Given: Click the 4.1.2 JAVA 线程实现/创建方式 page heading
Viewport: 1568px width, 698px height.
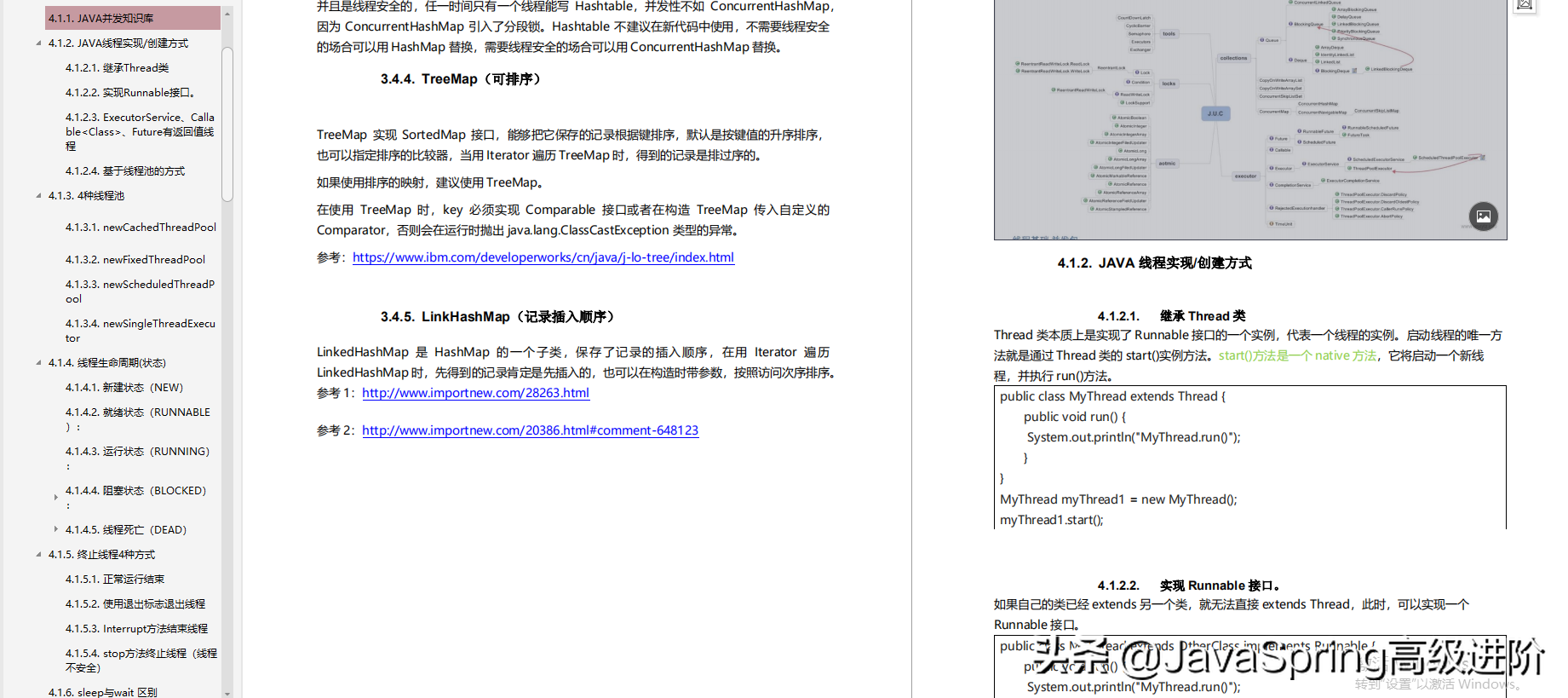Looking at the screenshot, I should (x=1154, y=263).
